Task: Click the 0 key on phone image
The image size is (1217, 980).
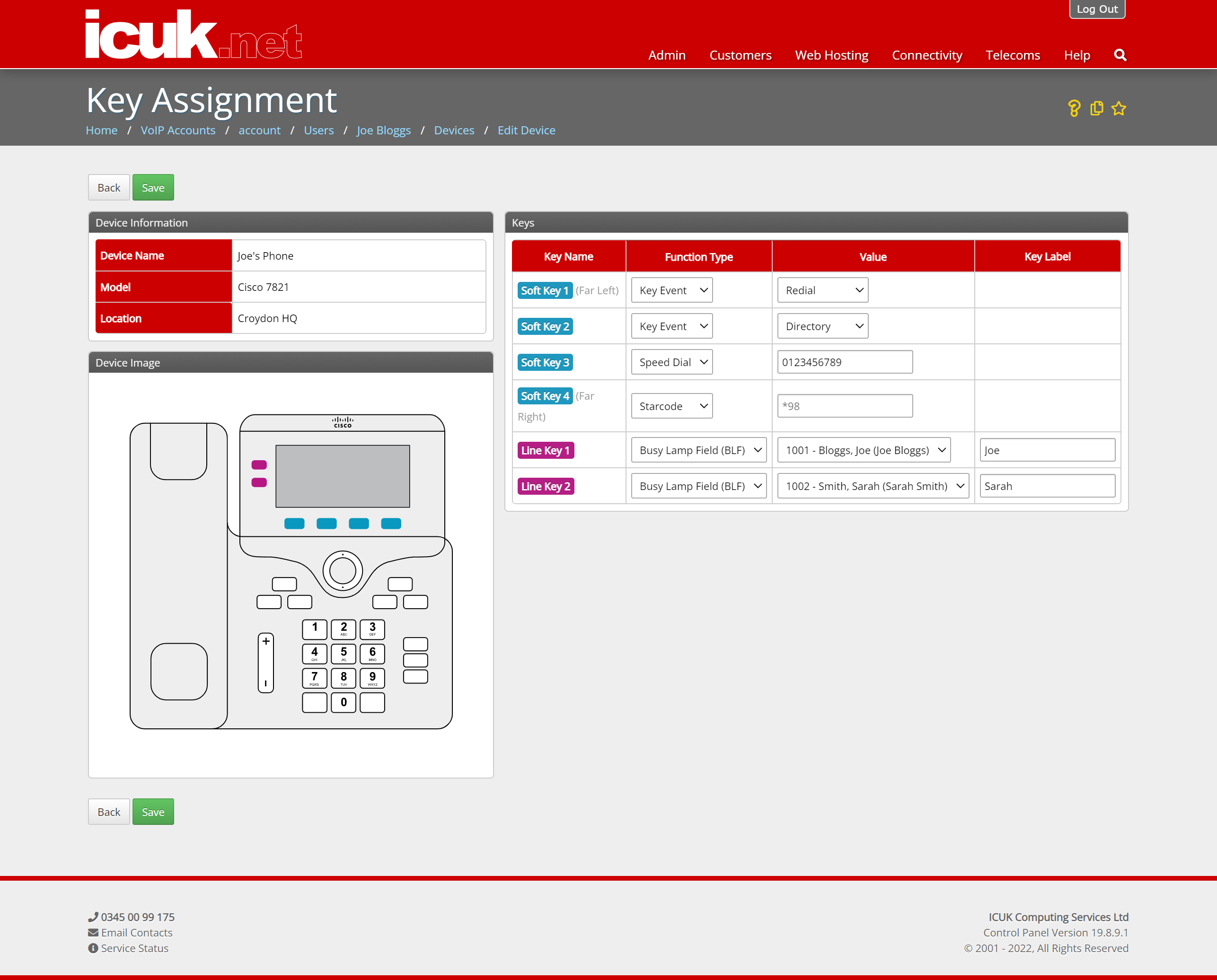Action: click(x=344, y=702)
